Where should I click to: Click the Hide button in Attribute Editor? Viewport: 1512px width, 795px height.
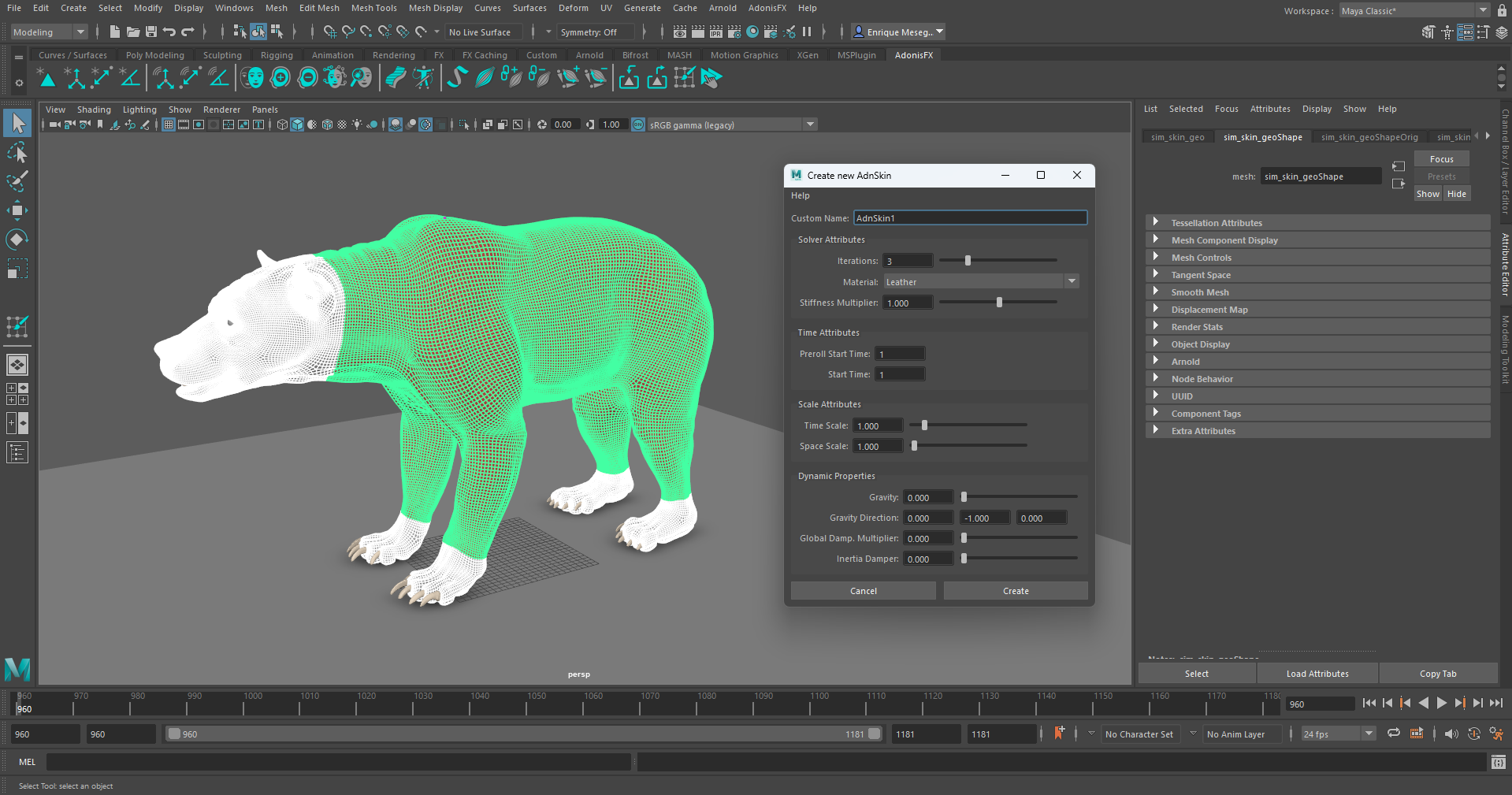[x=1457, y=194]
